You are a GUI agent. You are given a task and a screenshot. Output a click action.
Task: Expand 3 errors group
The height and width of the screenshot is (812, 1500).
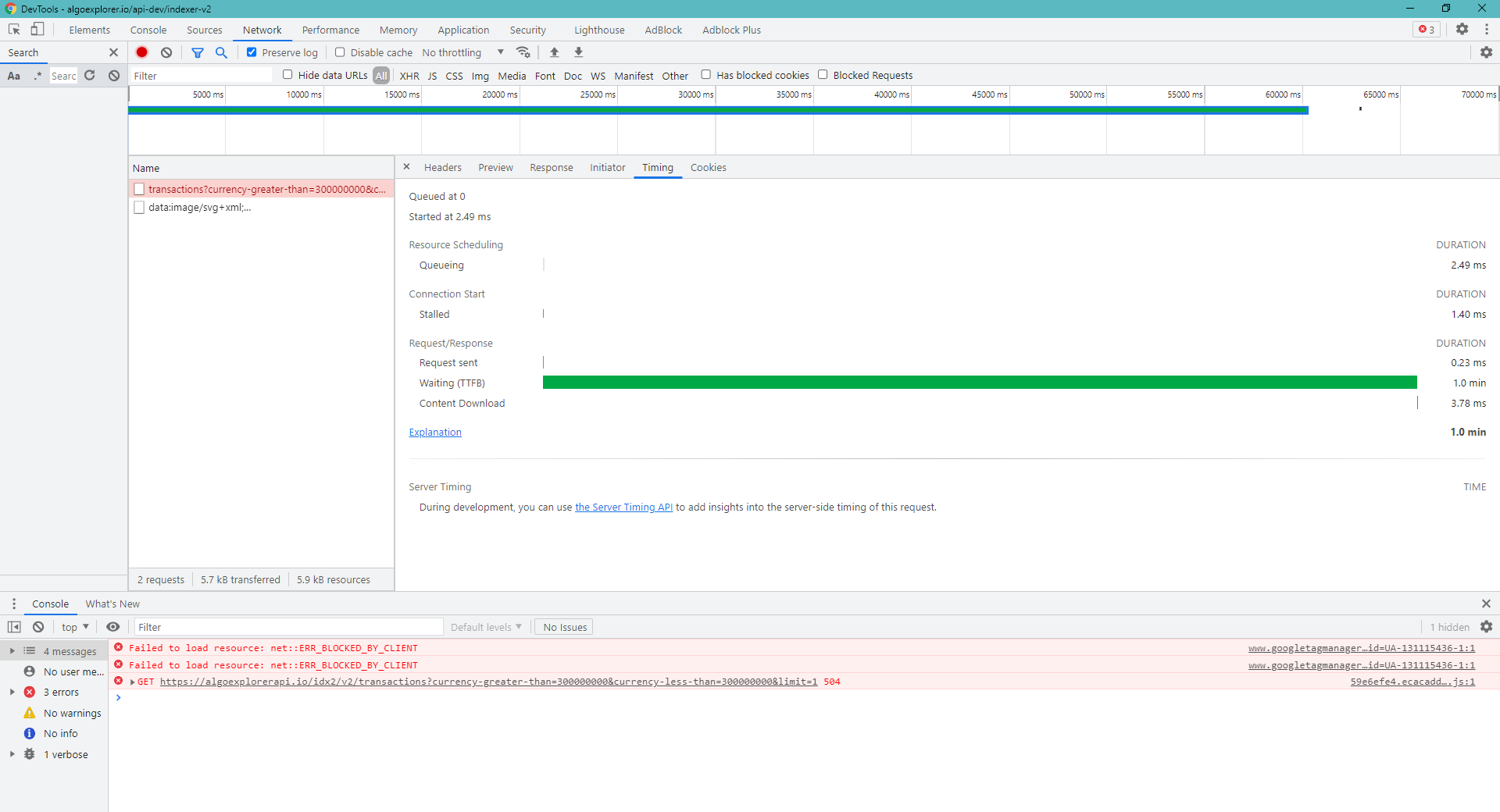[x=12, y=692]
